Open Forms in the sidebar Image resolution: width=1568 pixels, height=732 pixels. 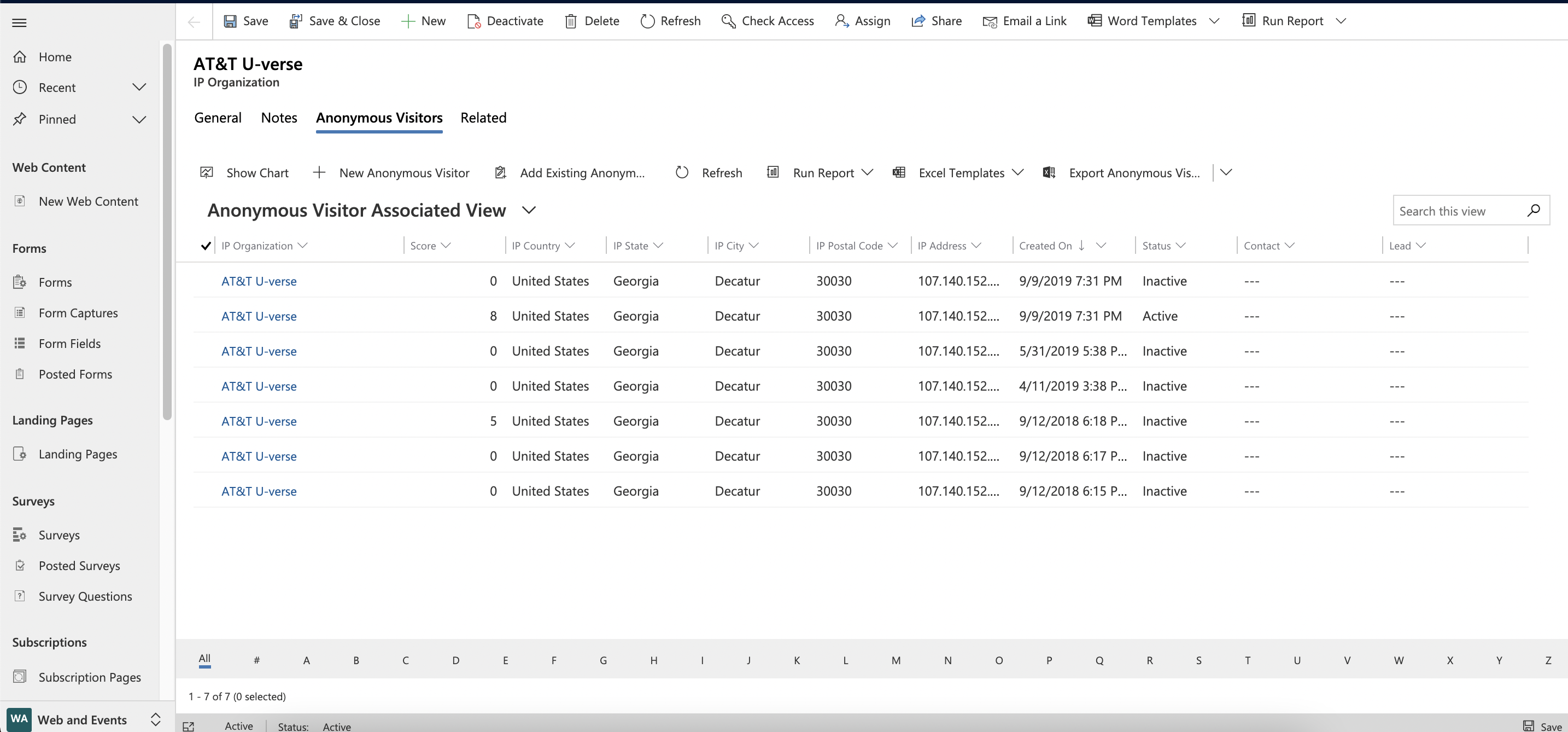(x=55, y=282)
